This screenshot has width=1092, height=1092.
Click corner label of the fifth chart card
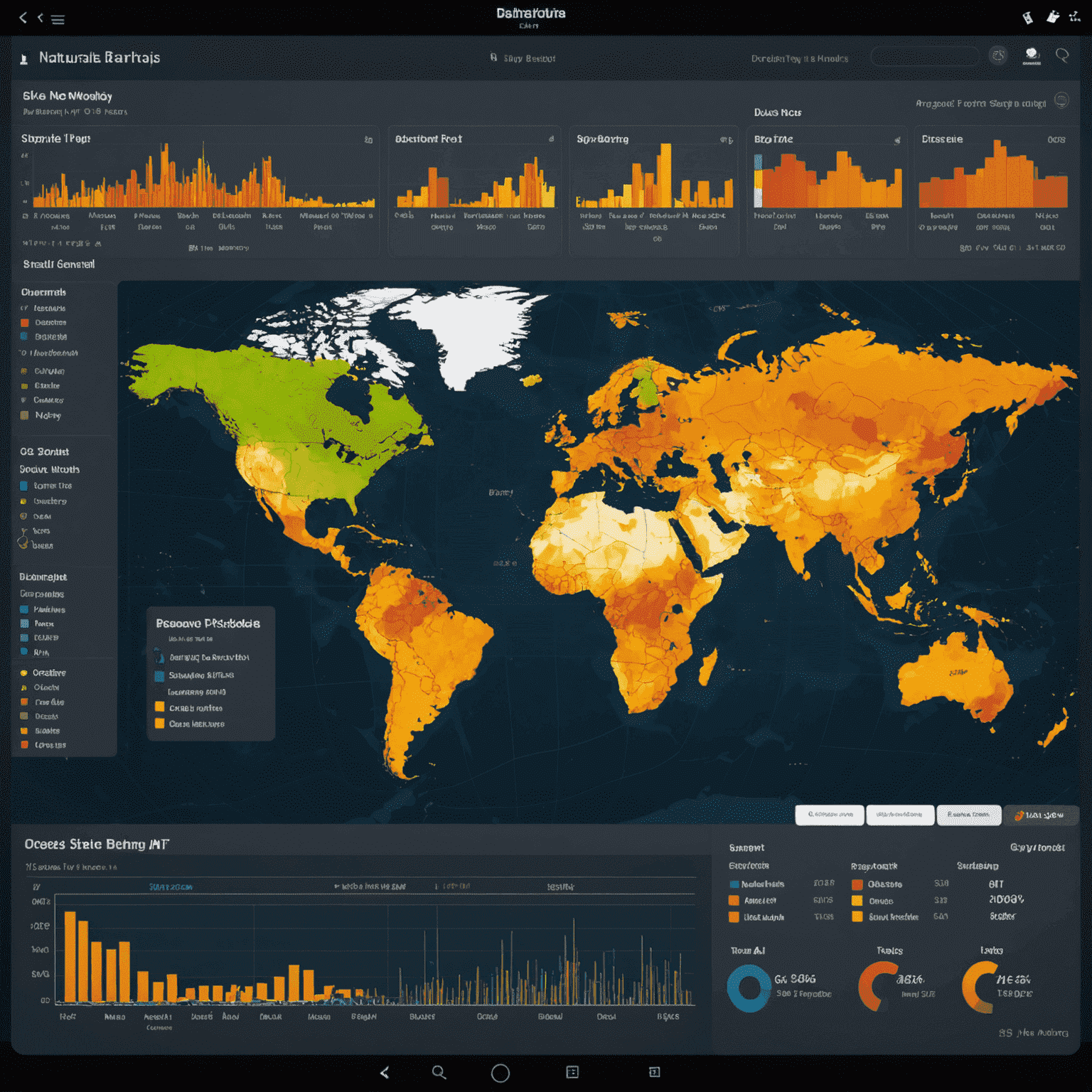(x=1056, y=140)
